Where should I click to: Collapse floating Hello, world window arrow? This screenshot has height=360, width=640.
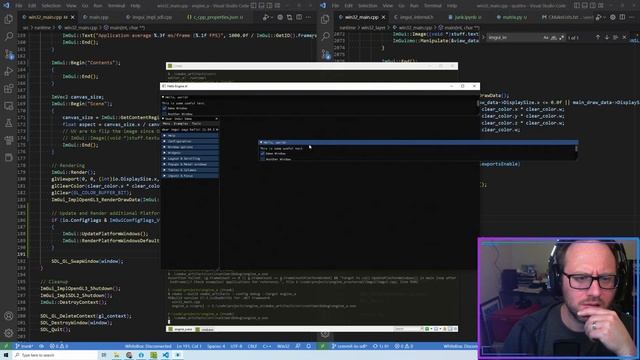coord(261,142)
